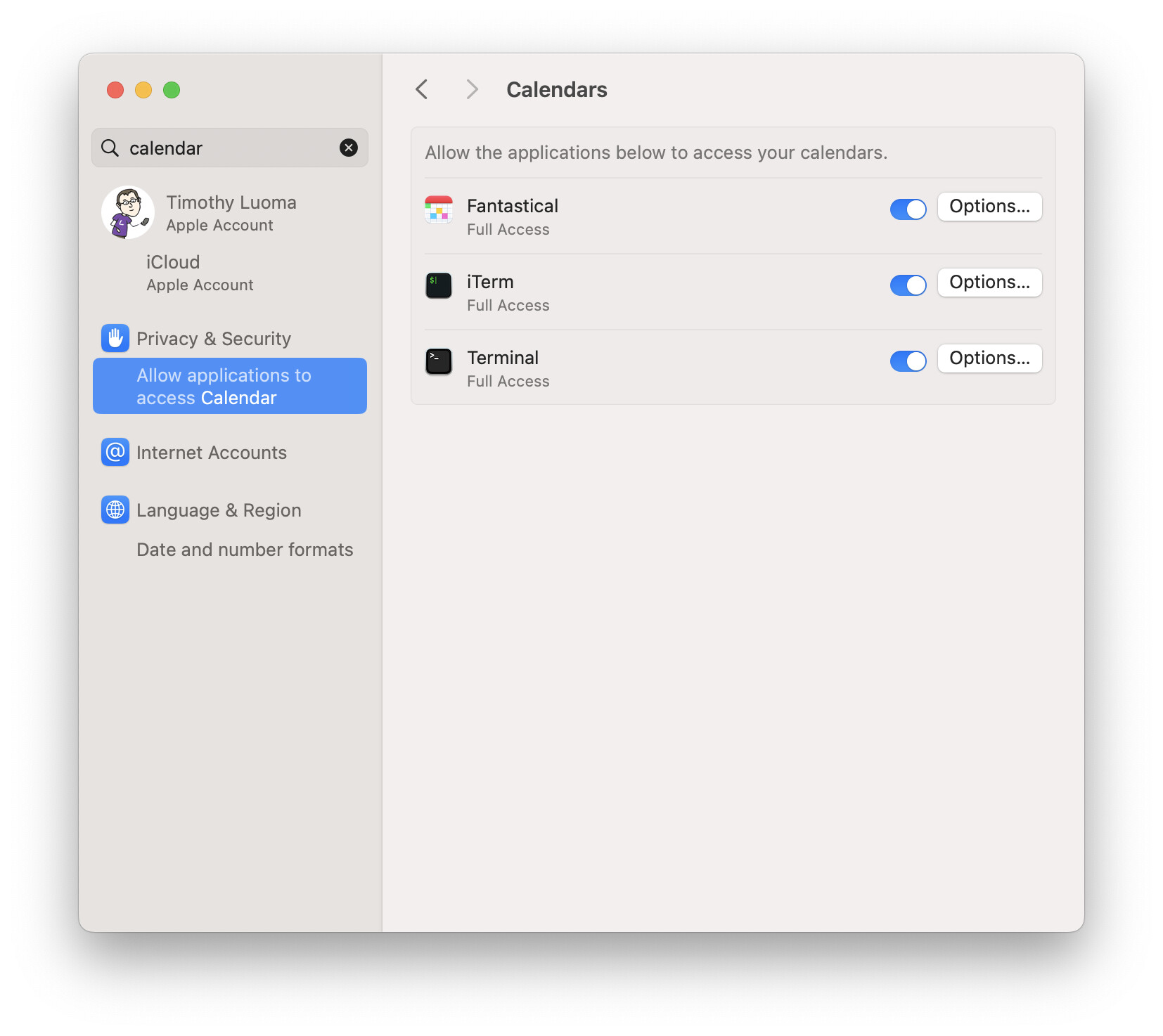Screen dimensions: 1163x1036
Task: Open iCloud Apple Account result
Action: point(230,273)
